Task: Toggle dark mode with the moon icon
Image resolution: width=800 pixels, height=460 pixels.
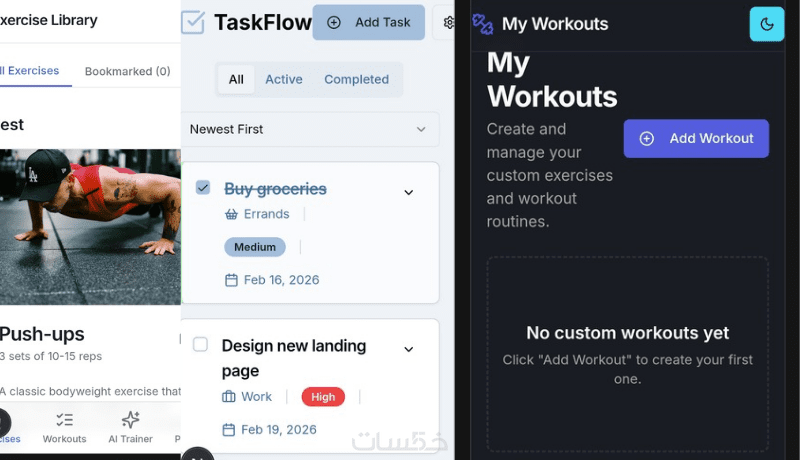Action: 767,24
